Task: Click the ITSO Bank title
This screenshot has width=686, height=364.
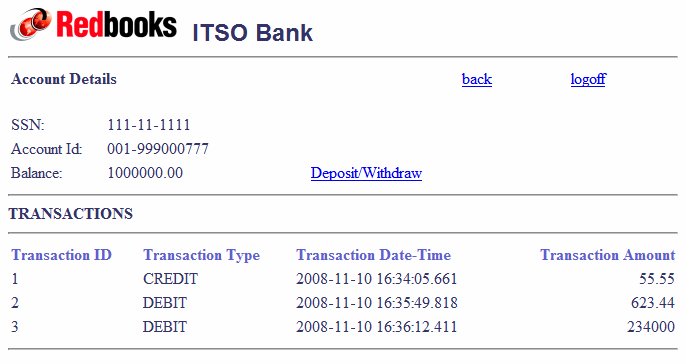Action: [252, 33]
